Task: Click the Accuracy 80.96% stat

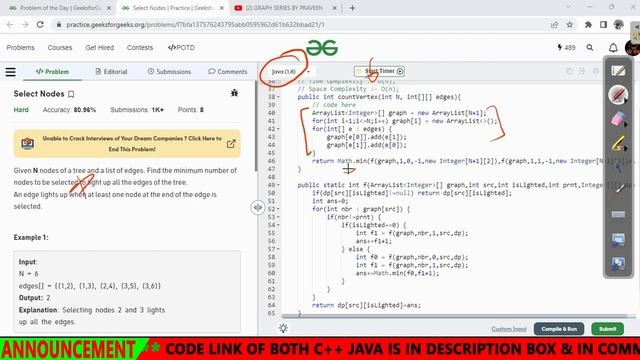Action: pos(69,110)
